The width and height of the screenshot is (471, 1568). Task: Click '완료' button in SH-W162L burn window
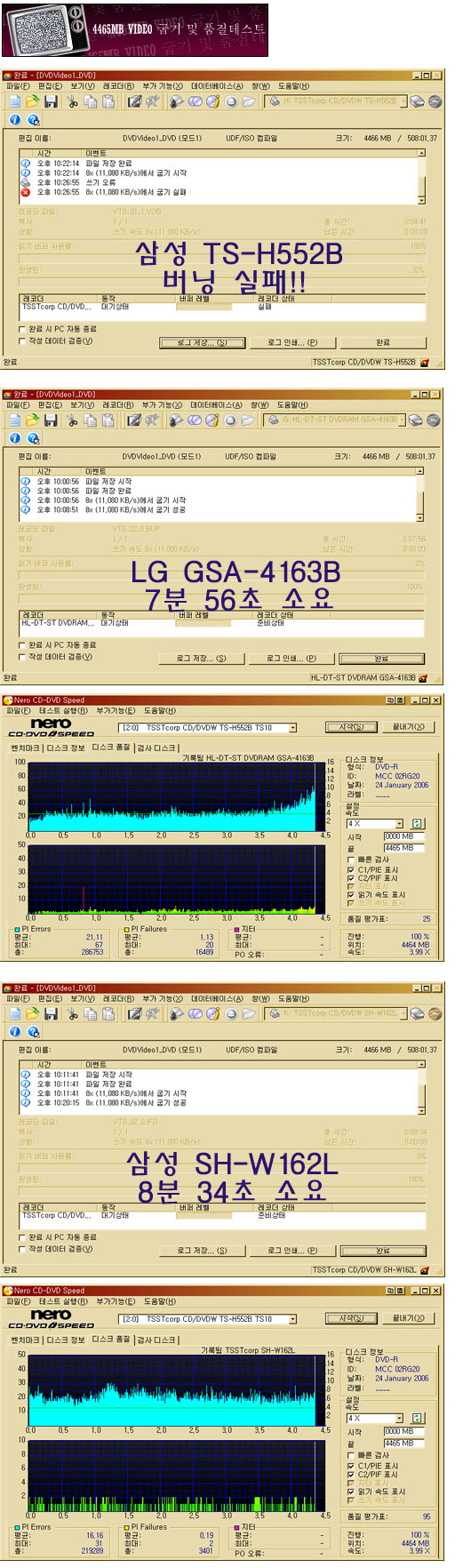(x=383, y=1251)
